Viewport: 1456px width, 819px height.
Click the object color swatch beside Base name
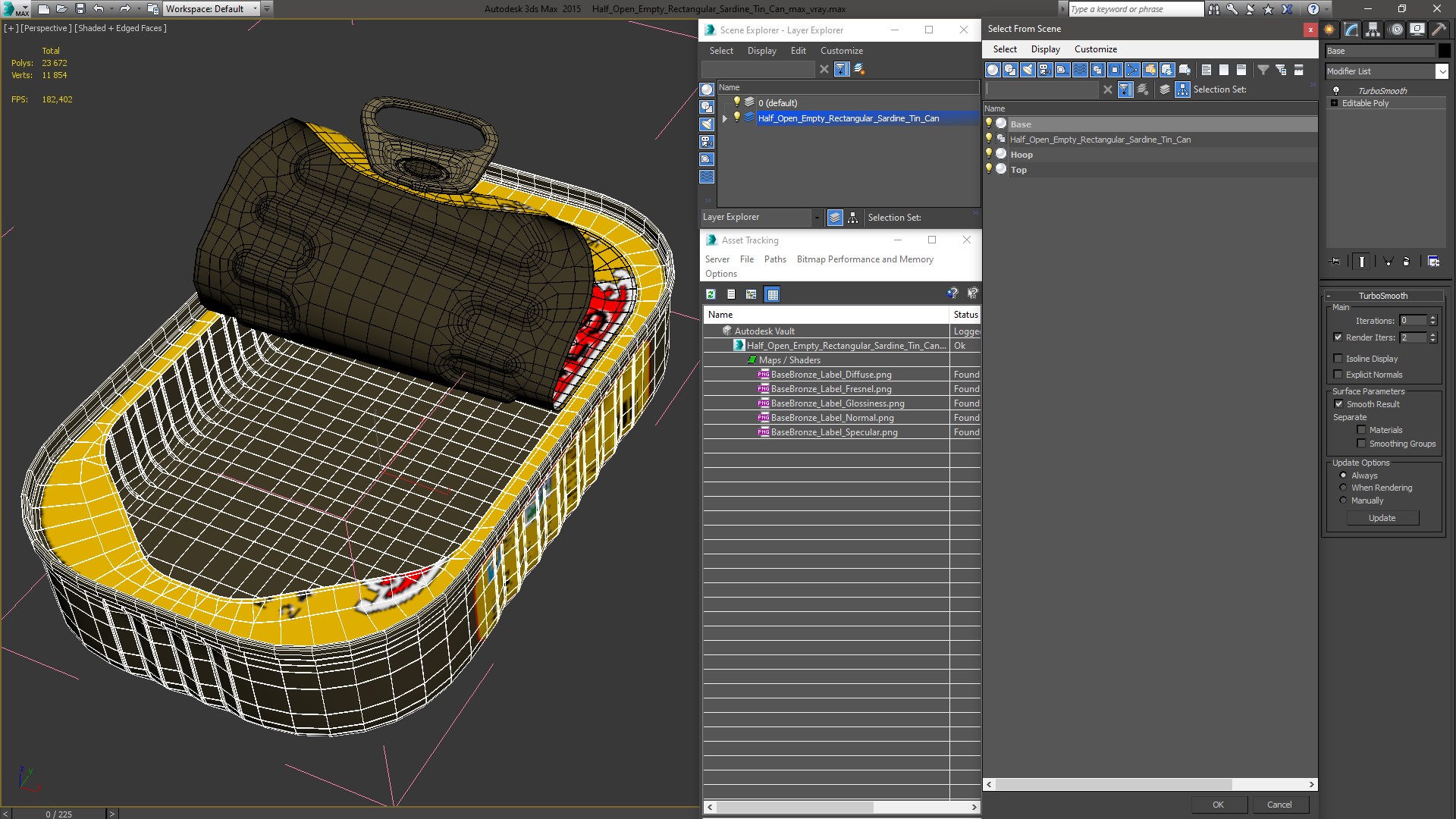click(x=1444, y=51)
